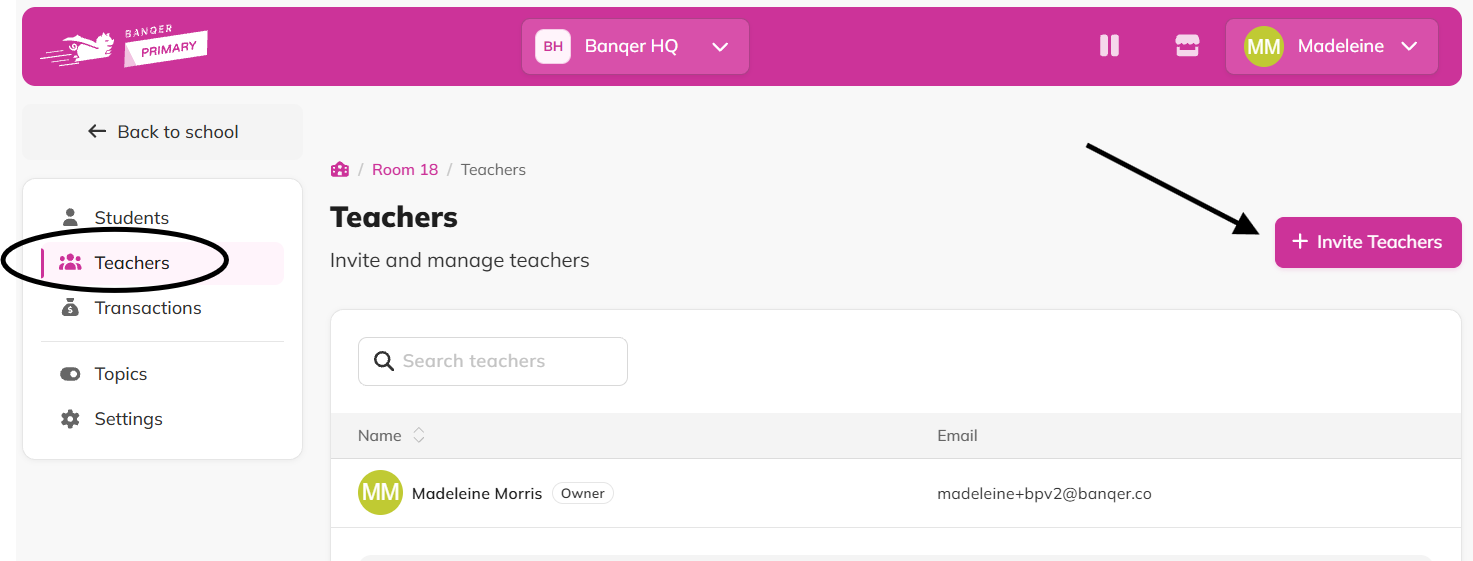Click the Settings gear icon
The image size is (1473, 561).
(x=70, y=419)
